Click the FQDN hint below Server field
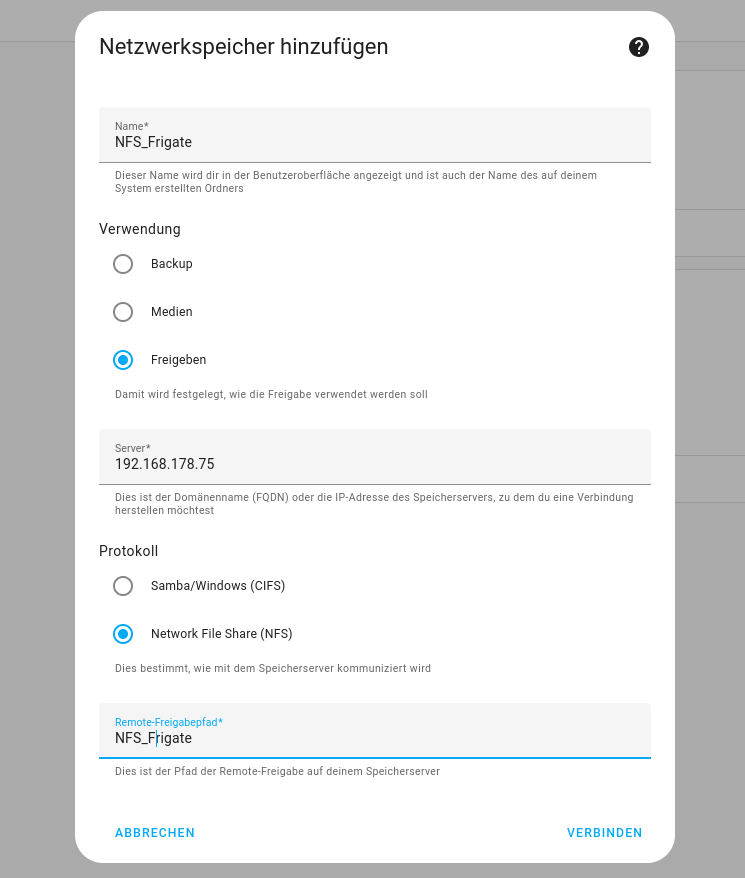 tap(373, 503)
